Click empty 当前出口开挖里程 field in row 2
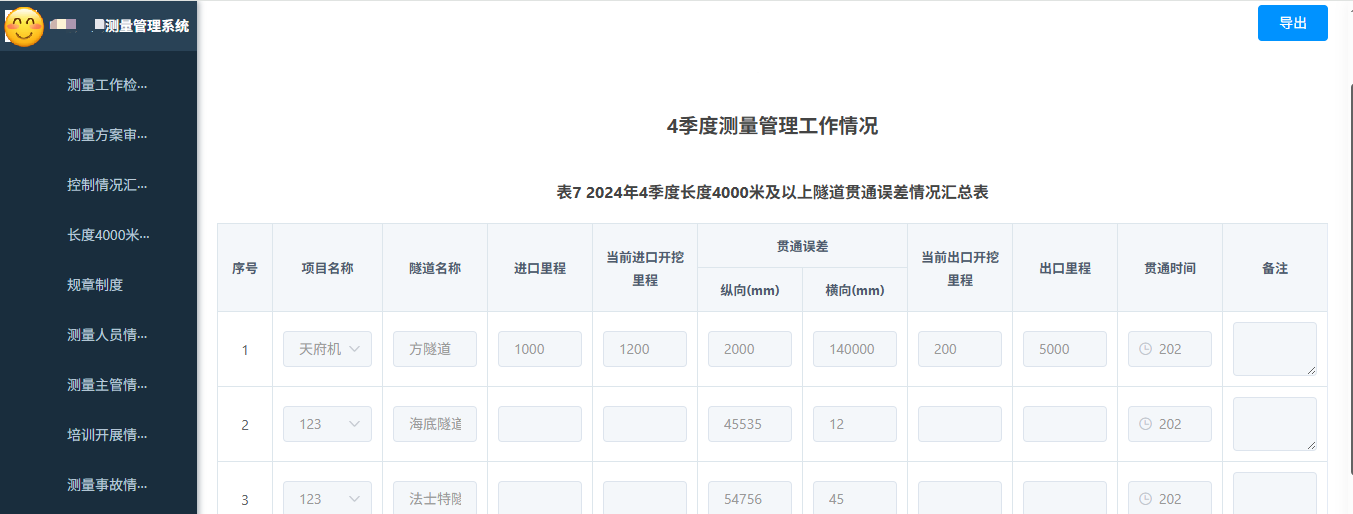The width and height of the screenshot is (1353, 514). (960, 424)
